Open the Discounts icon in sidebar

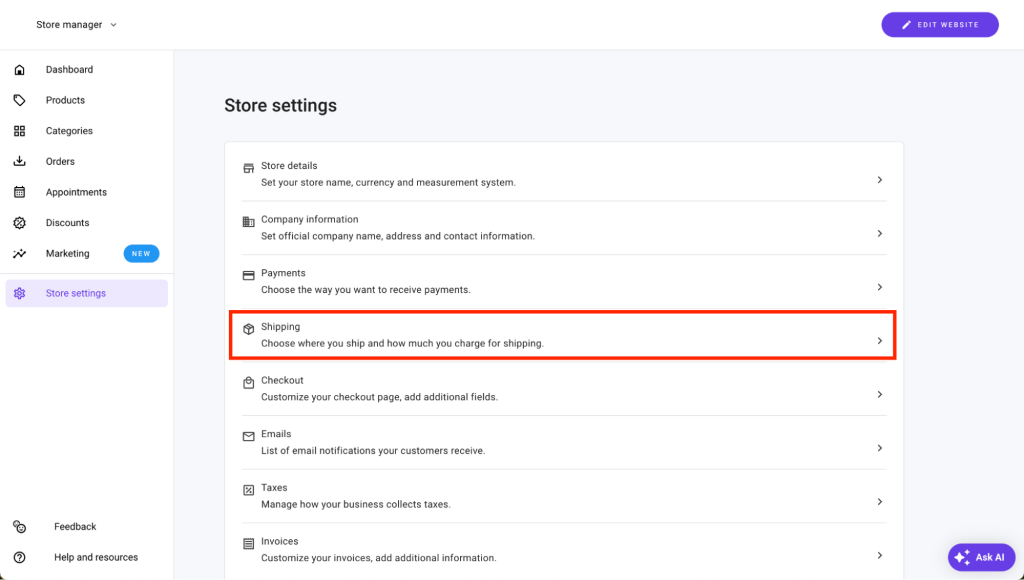(x=20, y=222)
